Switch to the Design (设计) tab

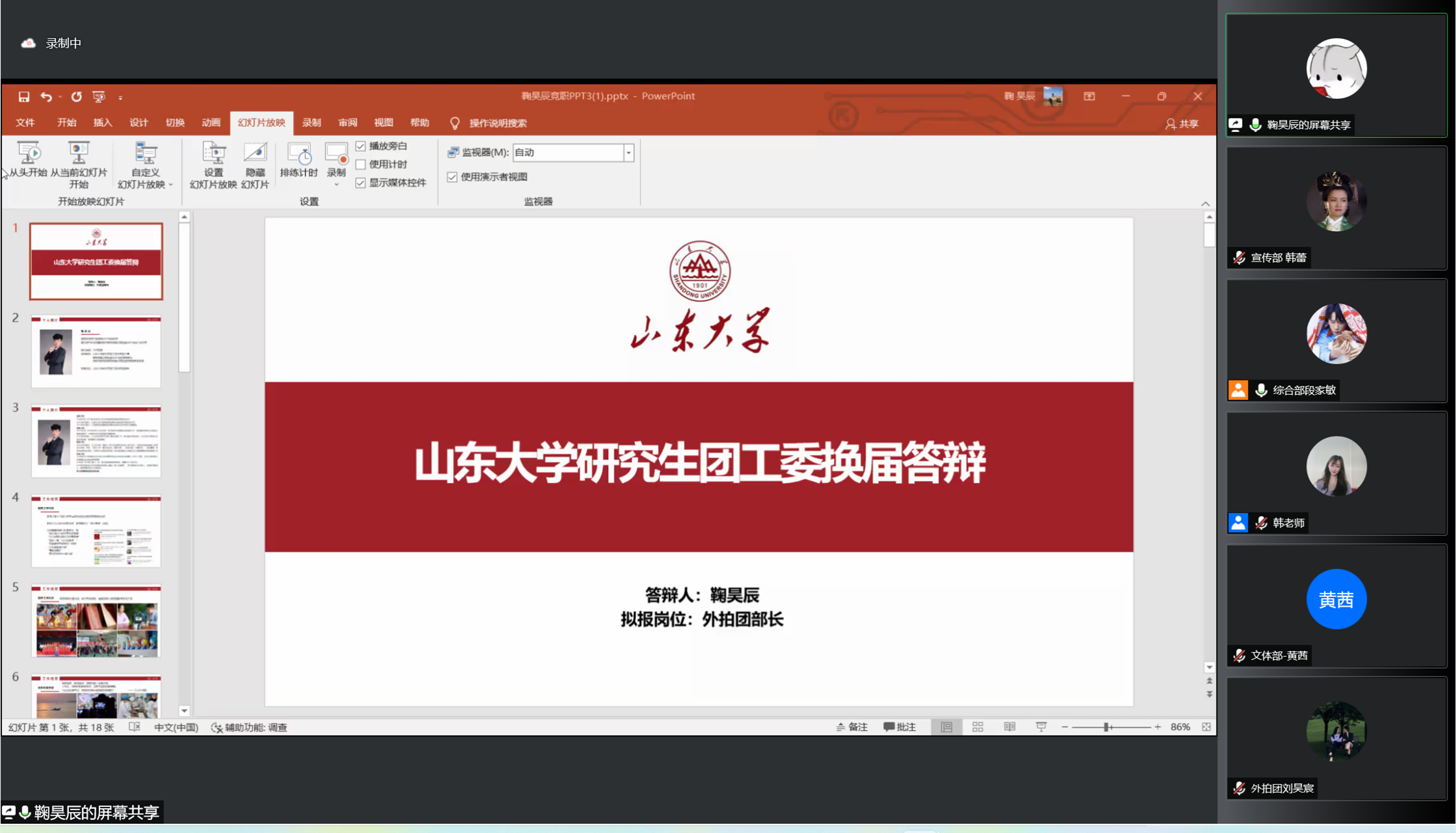click(138, 123)
